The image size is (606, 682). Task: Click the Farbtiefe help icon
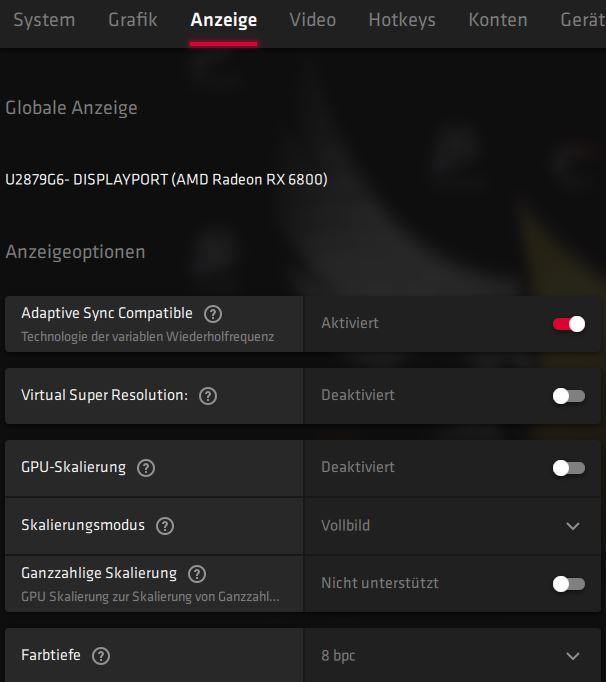point(101,655)
